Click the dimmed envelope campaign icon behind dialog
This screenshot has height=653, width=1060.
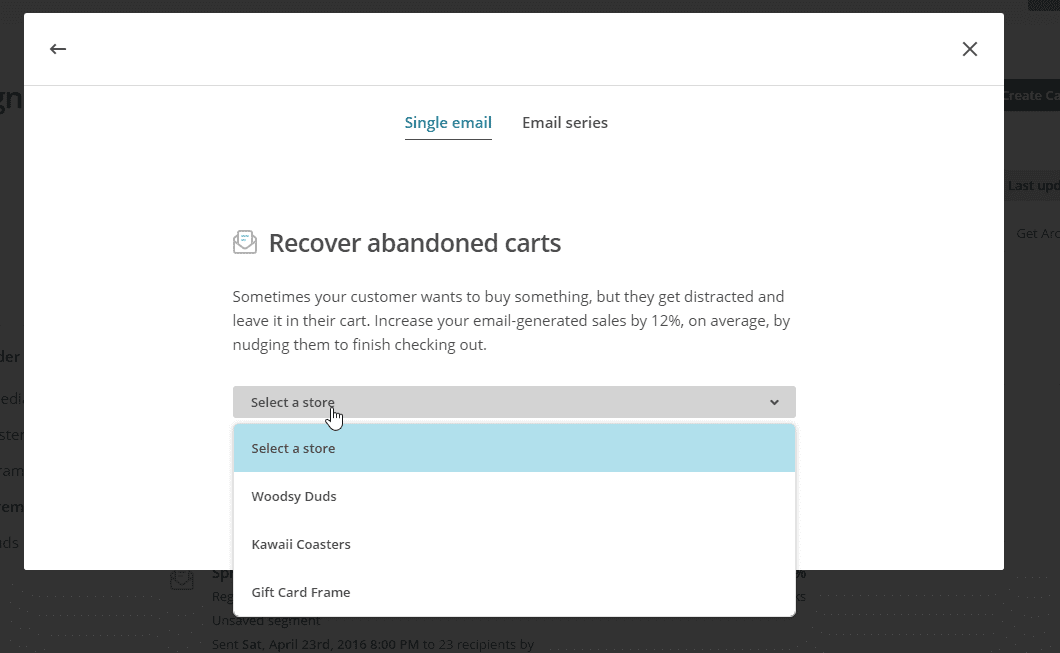point(182,580)
